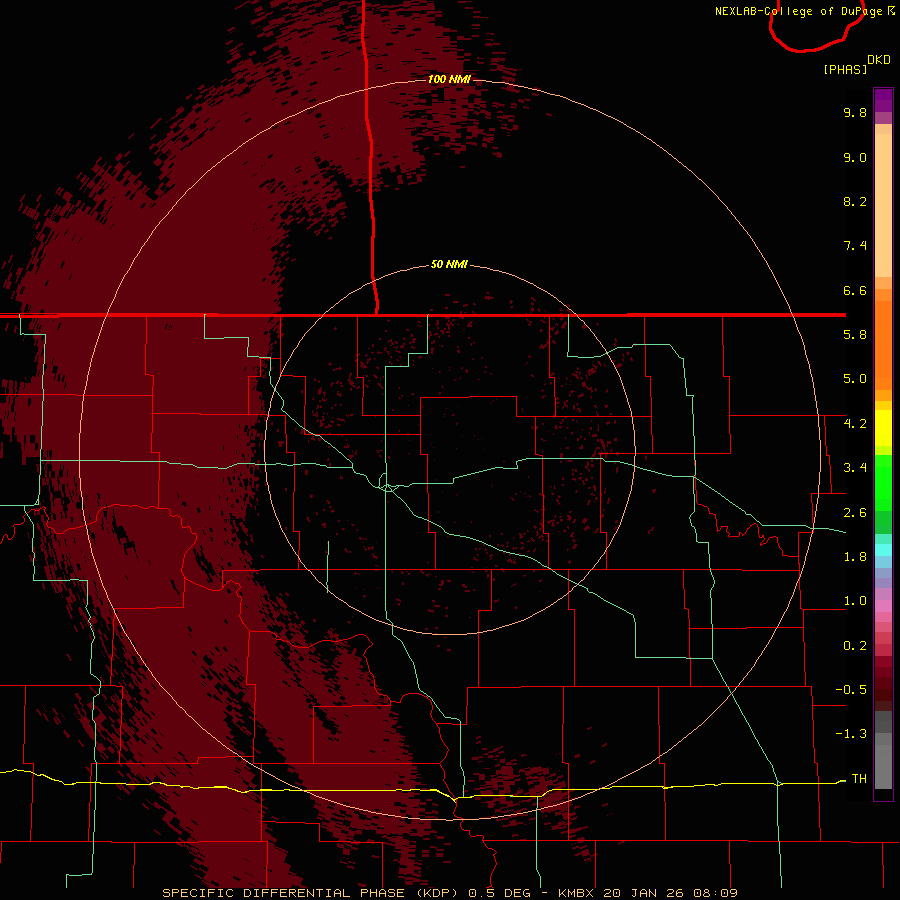Click the 3.4 scale value

855,468
